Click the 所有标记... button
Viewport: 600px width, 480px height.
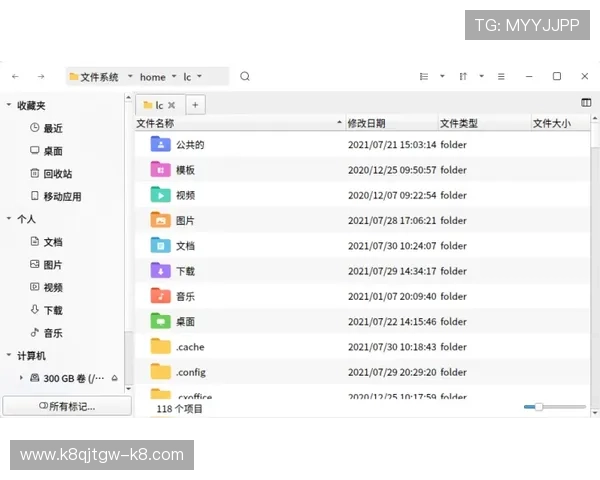[67, 406]
